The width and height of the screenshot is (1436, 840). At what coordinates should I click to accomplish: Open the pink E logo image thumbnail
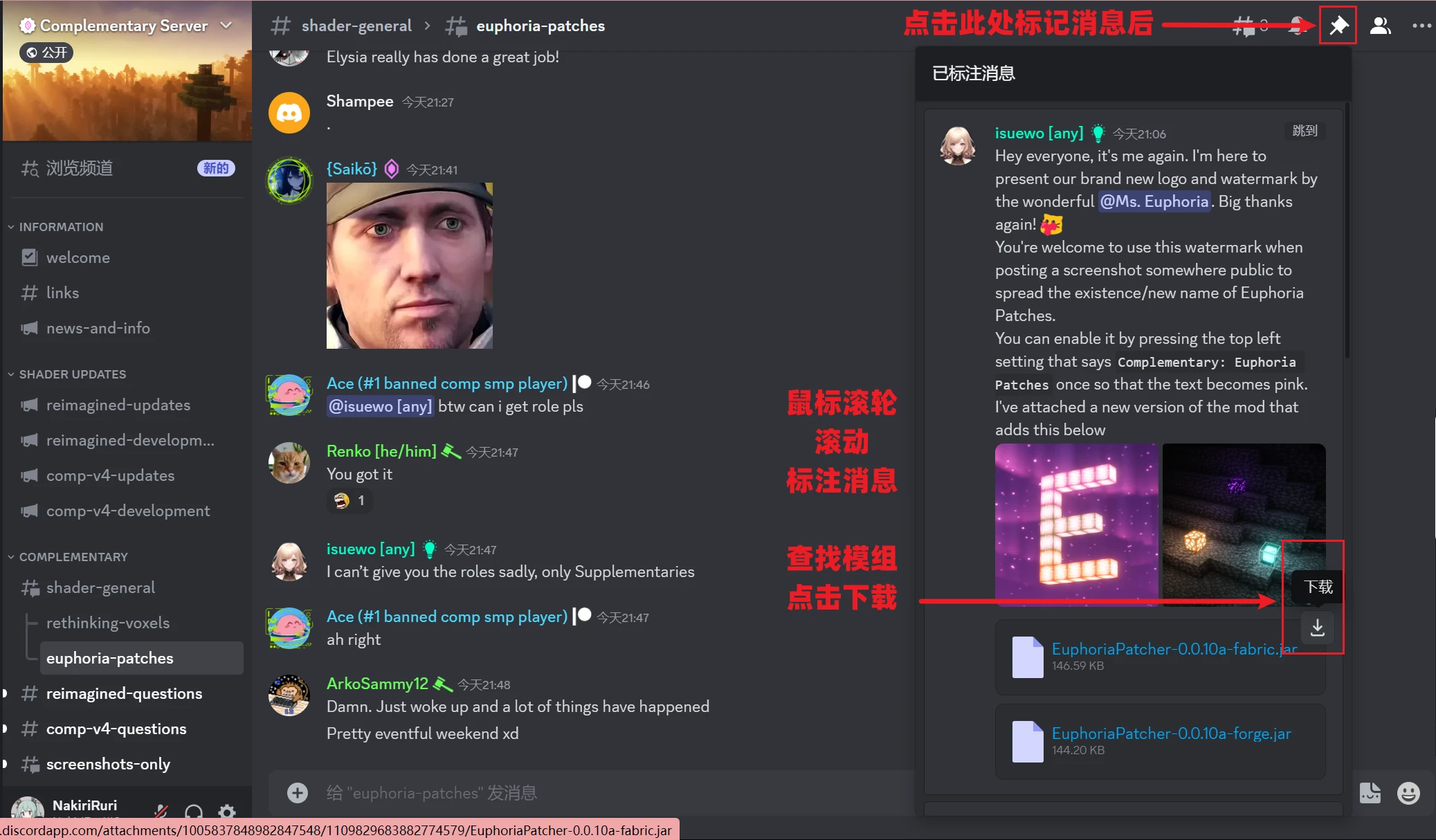[1076, 524]
